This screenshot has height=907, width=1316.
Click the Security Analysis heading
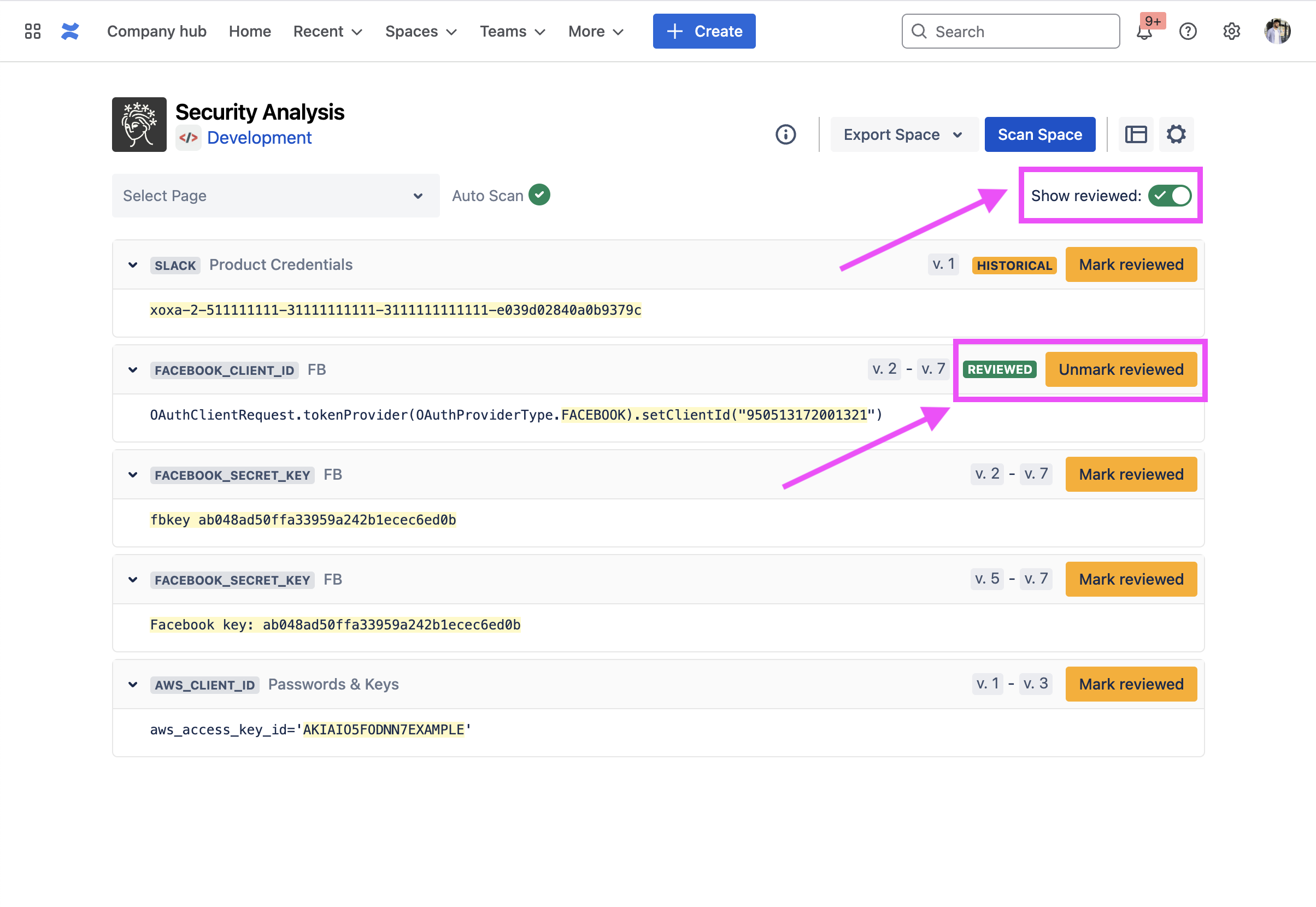[260, 112]
